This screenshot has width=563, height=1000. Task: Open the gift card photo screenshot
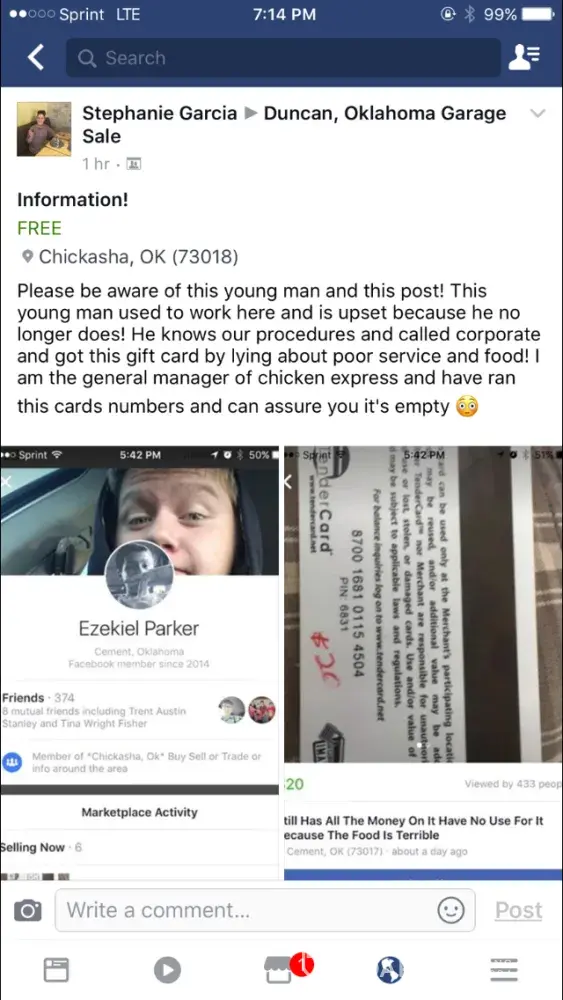click(x=423, y=663)
